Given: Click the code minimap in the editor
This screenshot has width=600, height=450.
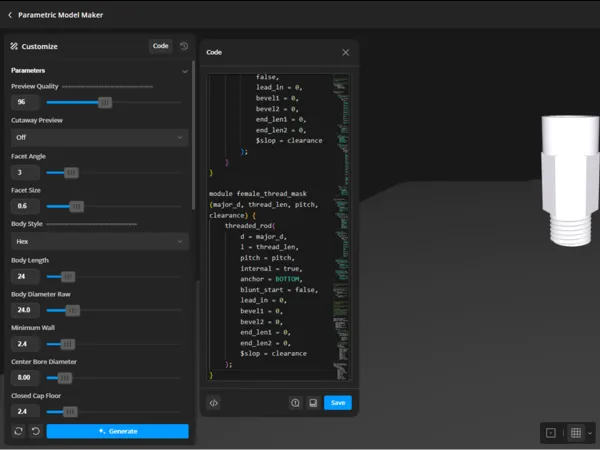Looking at the screenshot, I should [341, 227].
